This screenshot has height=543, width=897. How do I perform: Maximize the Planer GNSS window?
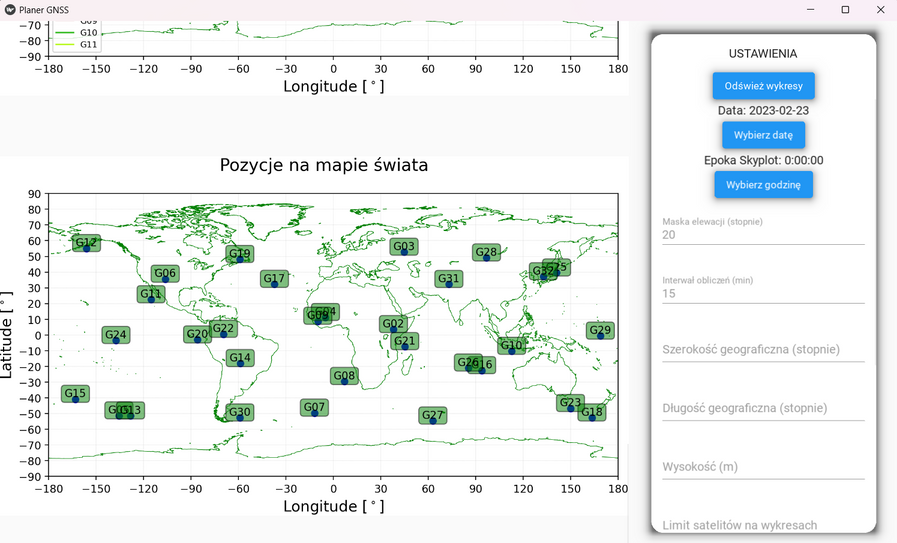click(845, 10)
